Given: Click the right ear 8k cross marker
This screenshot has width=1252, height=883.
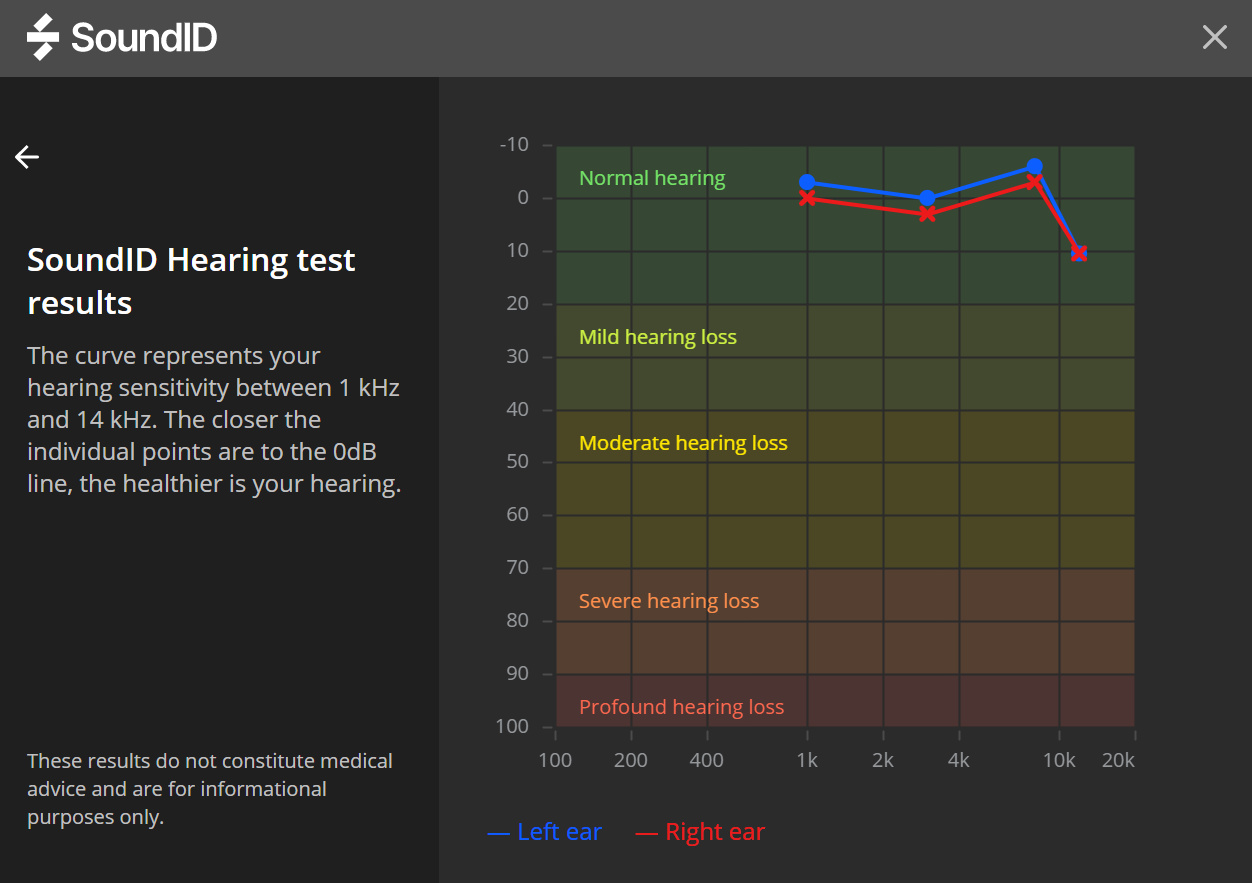Looking at the screenshot, I should tap(1034, 182).
